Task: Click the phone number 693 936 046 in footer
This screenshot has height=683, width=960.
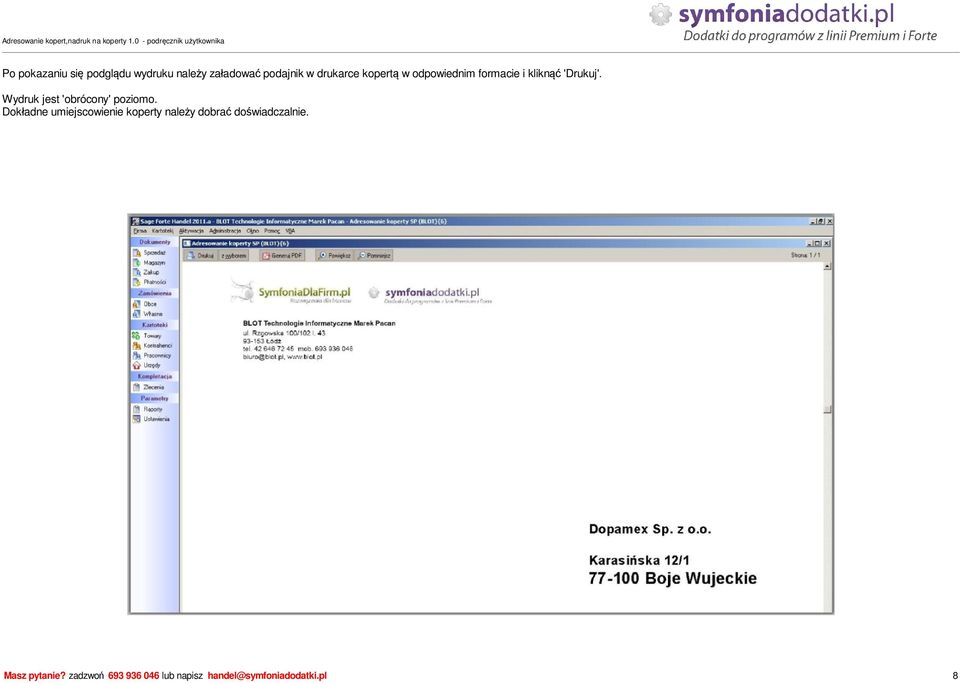Action: coord(133,676)
